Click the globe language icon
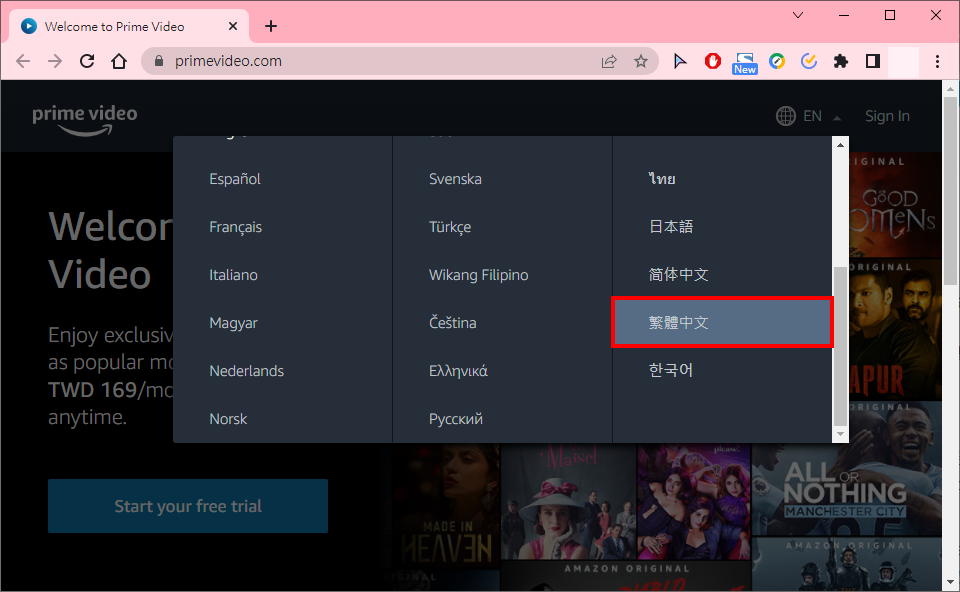The image size is (960, 592). [786, 116]
